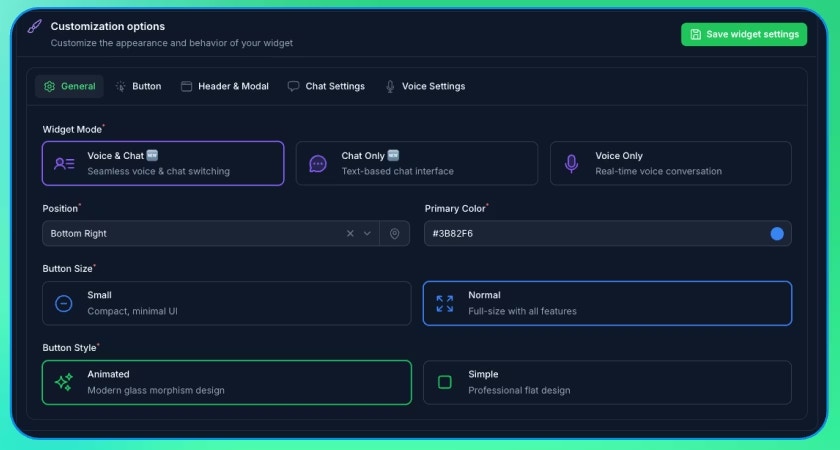This screenshot has width=840, height=450.
Task: Click the Widget Mode label
Action: coord(72,130)
